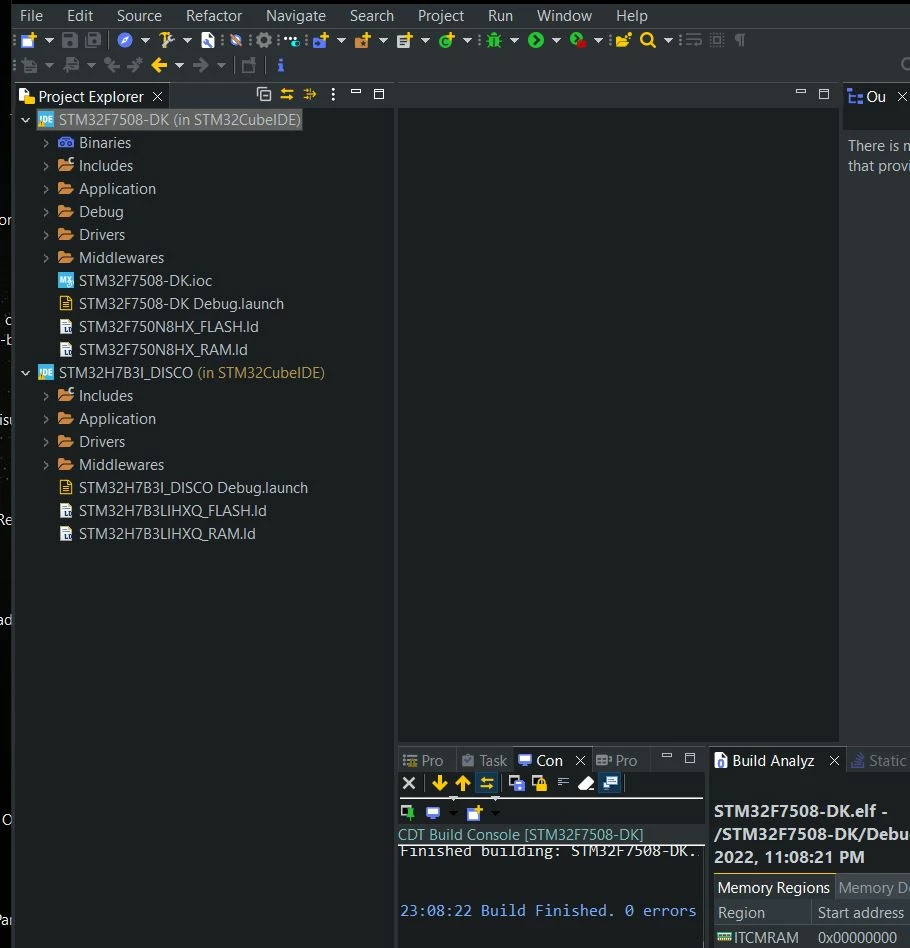Expand the Debug folder
Viewport: 910px width, 948px height.
pyautogui.click(x=46, y=212)
